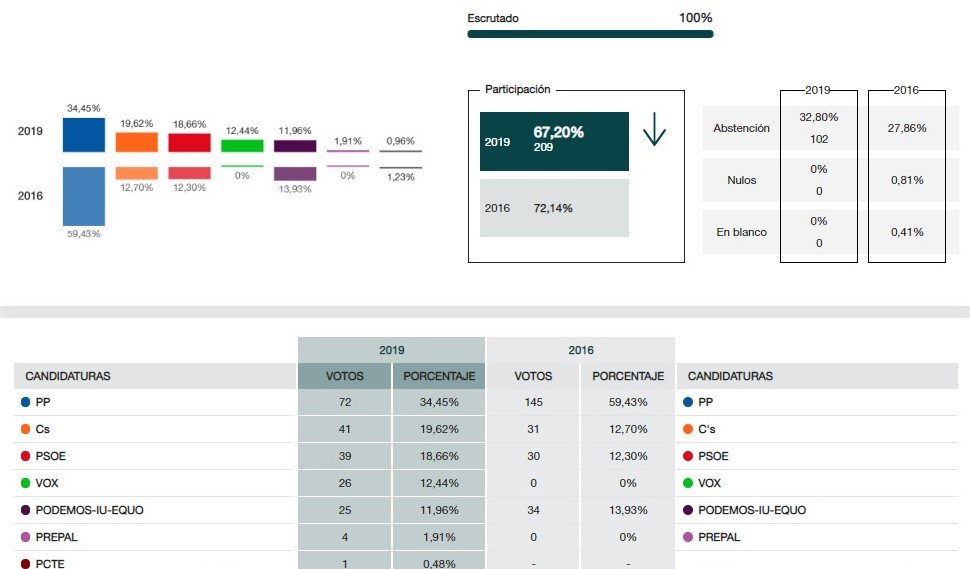Click the blue PP dot in 2019 candidaturas

coord(25,402)
